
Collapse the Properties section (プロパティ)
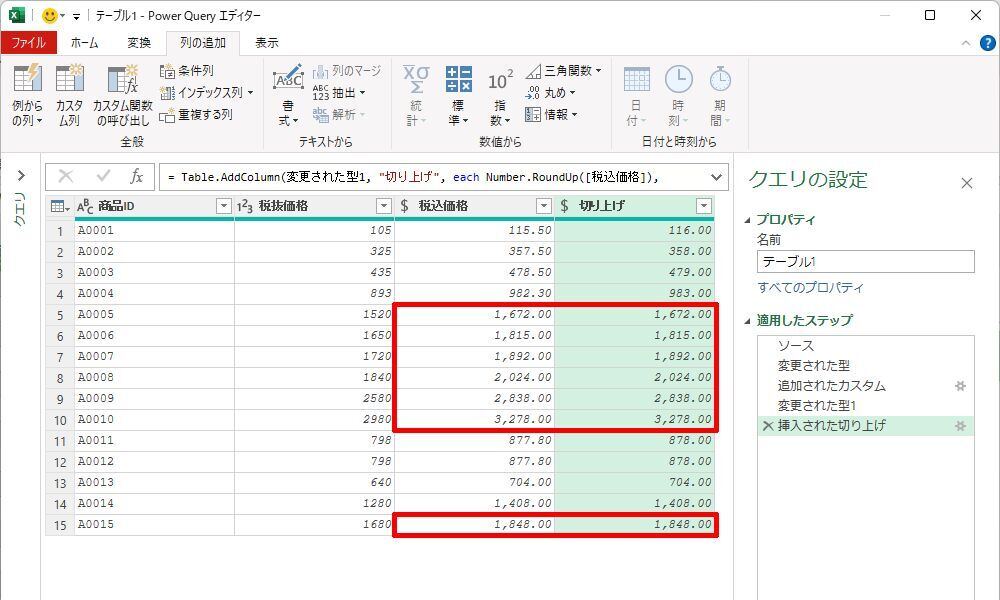pyautogui.click(x=747, y=220)
